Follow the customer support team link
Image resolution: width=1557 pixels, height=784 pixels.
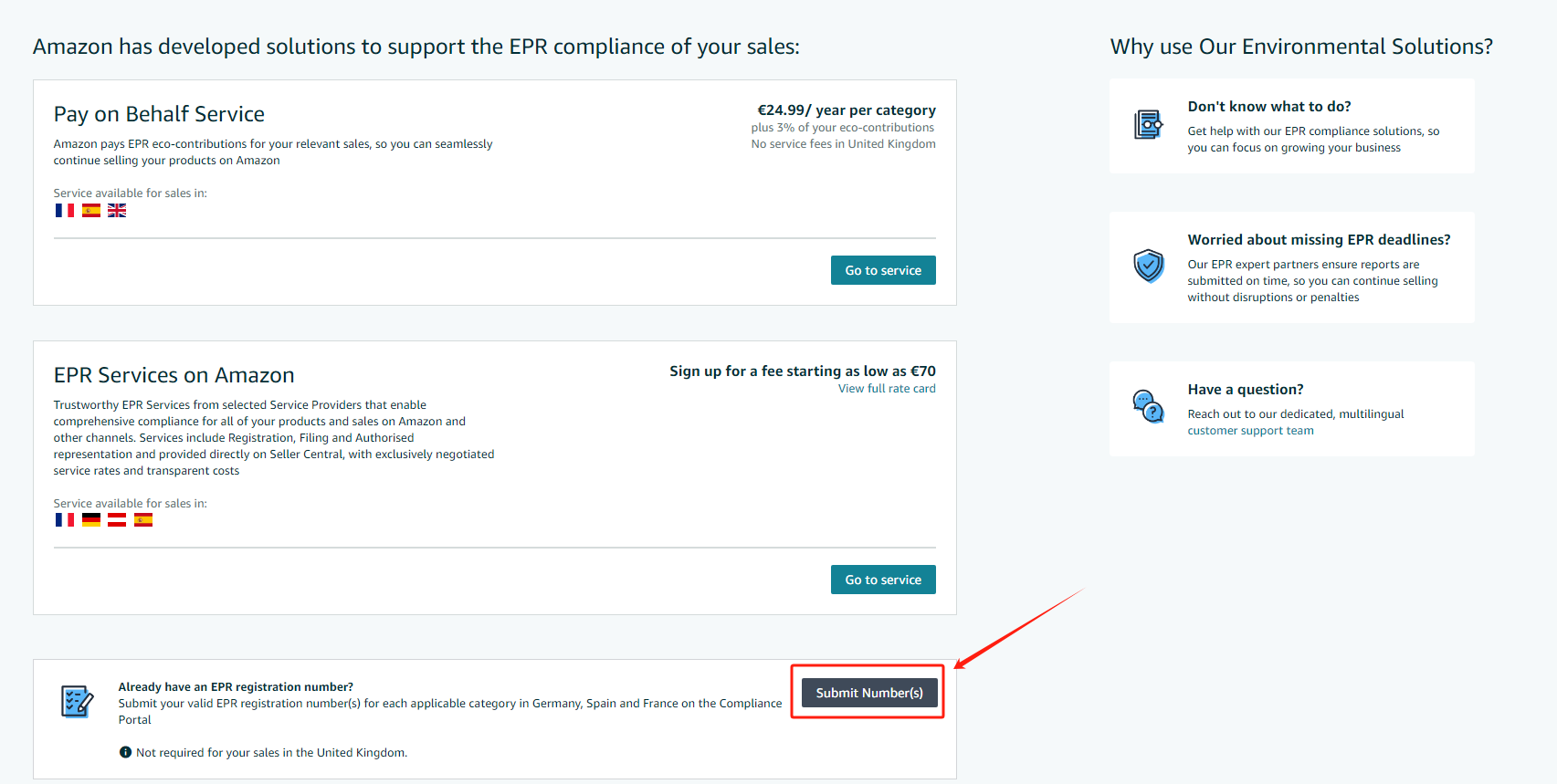pyautogui.click(x=1250, y=431)
